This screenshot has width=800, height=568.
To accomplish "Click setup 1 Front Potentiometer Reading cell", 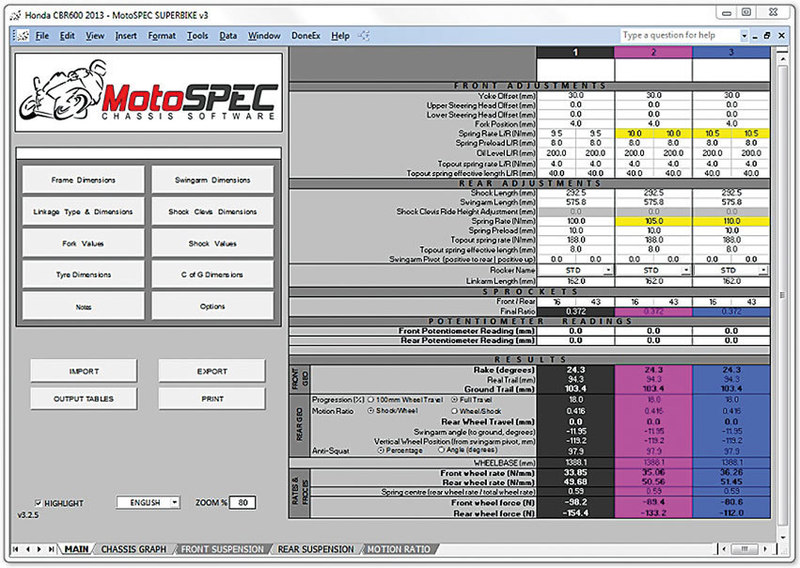I will pos(576,331).
